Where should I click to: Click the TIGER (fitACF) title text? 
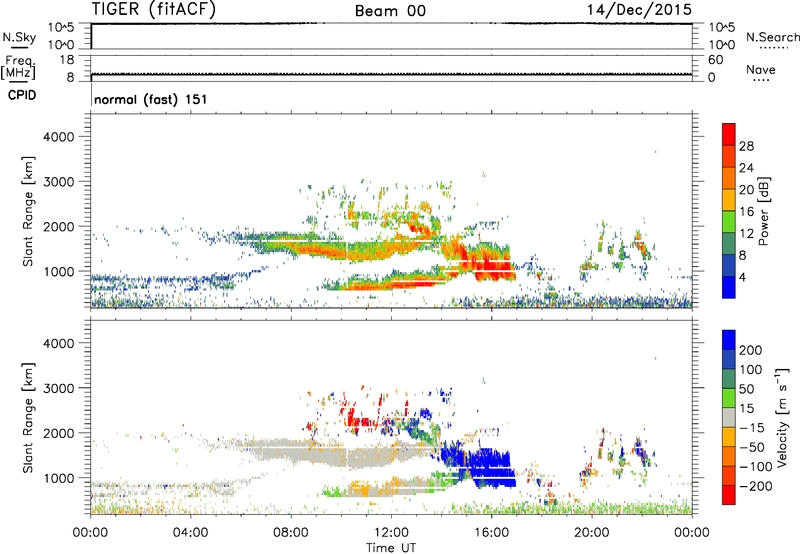point(154,10)
